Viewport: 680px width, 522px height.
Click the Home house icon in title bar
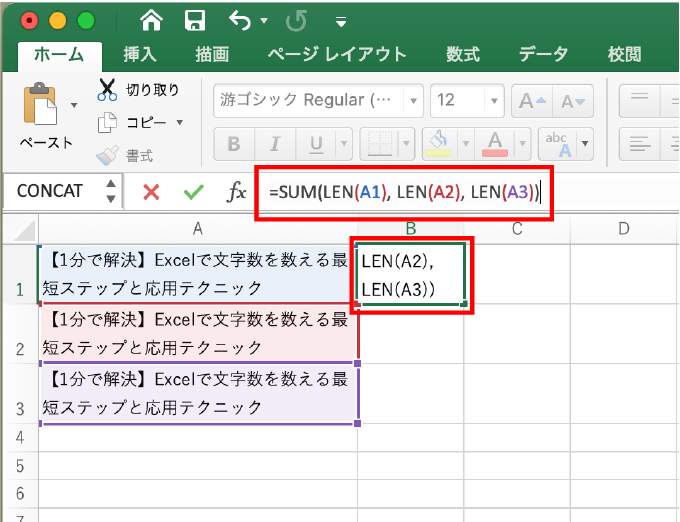coord(151,20)
